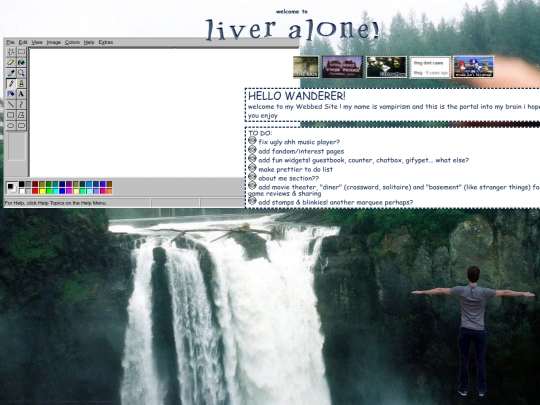This screenshot has width=540, height=405.
Task: Click the "welcome to my Webbed Site" paragraph
Action: 394,111
